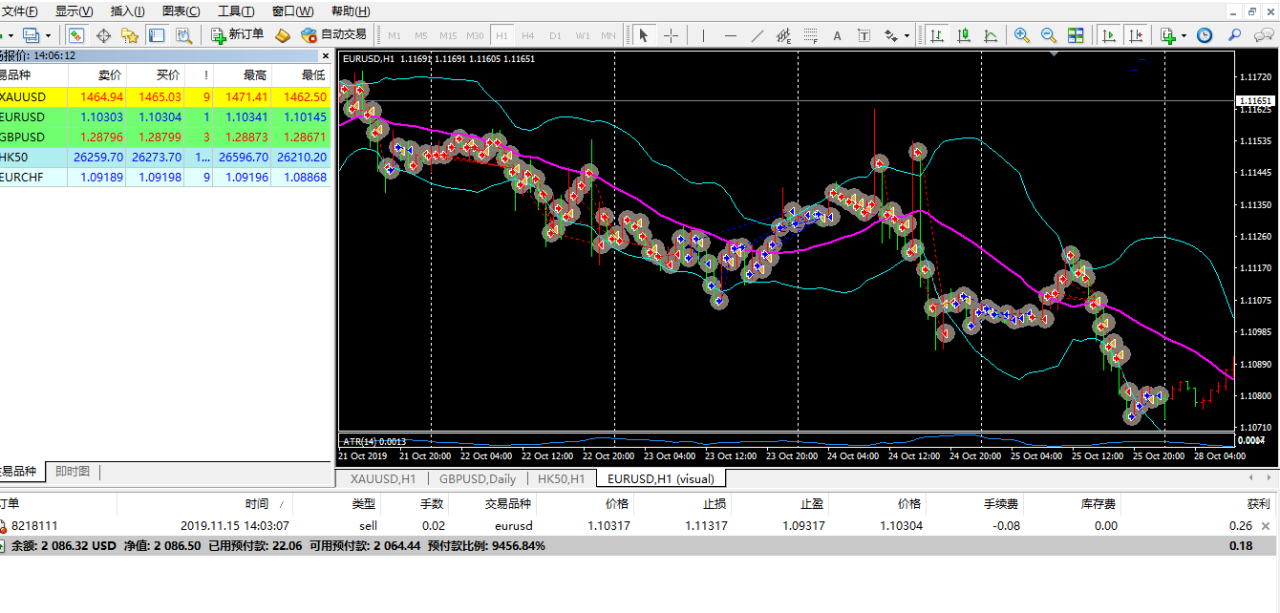Open the profiles dropdown arrow

48,35
